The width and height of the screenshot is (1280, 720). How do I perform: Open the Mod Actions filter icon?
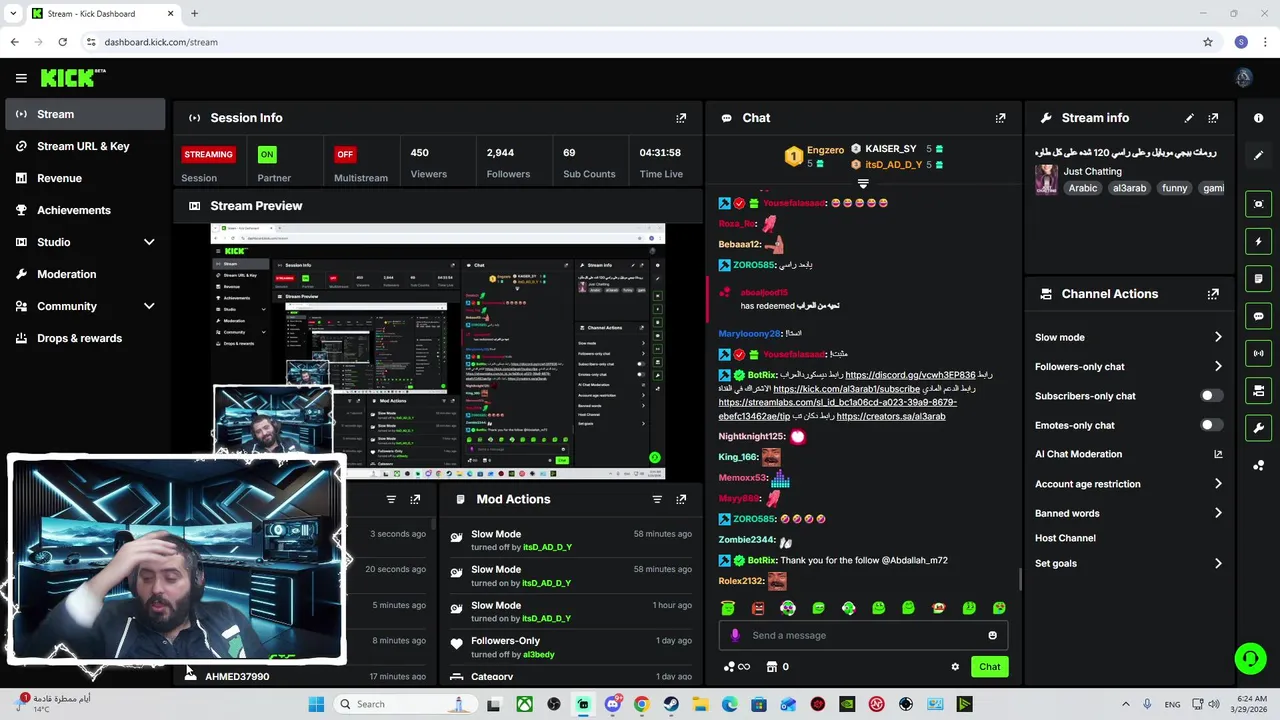[x=657, y=499]
